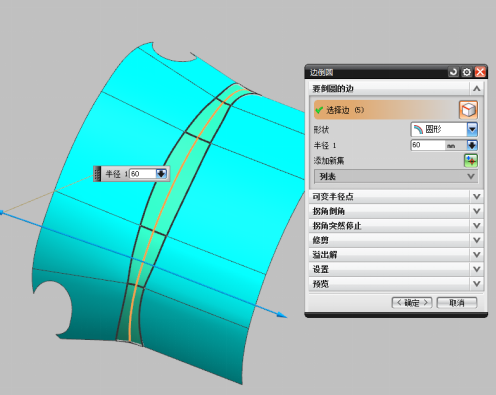The width and height of the screenshot is (496, 395).
Task: Collapse the 要倒圆的边 section
Action: point(477,89)
